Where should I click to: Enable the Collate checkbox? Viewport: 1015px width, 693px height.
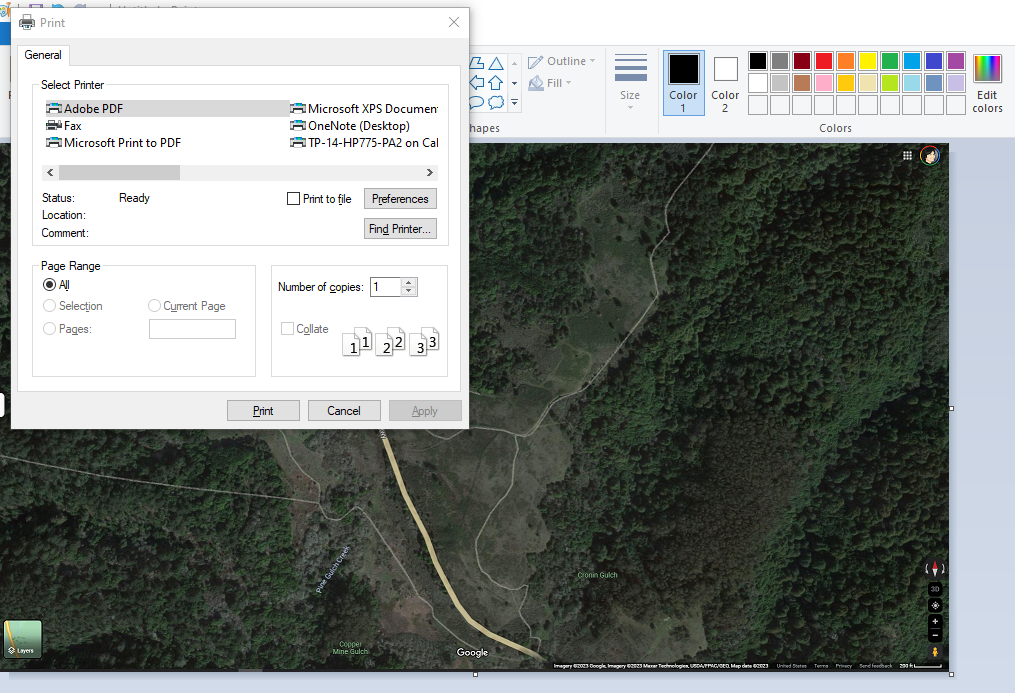[x=287, y=327]
